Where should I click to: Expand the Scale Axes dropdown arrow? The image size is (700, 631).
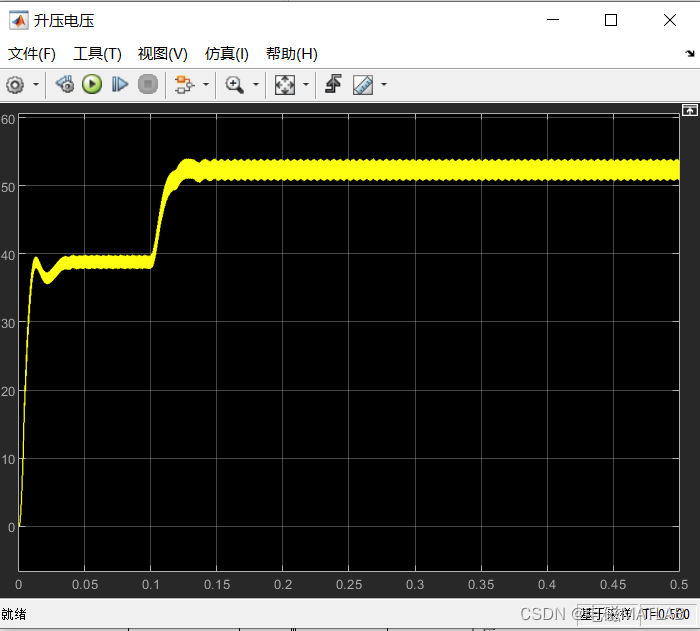click(x=306, y=85)
